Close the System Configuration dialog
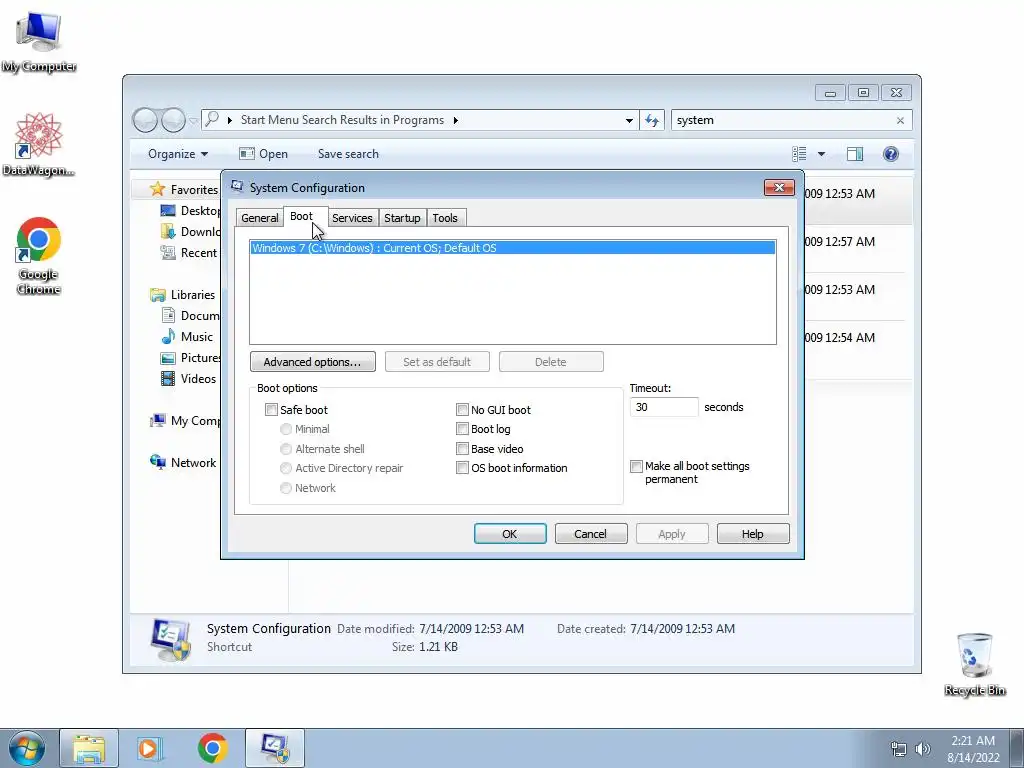The image size is (1024, 768). (x=779, y=187)
